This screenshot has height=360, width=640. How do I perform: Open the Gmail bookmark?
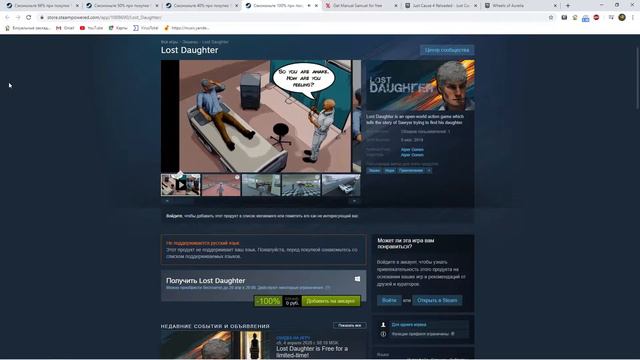(x=65, y=28)
